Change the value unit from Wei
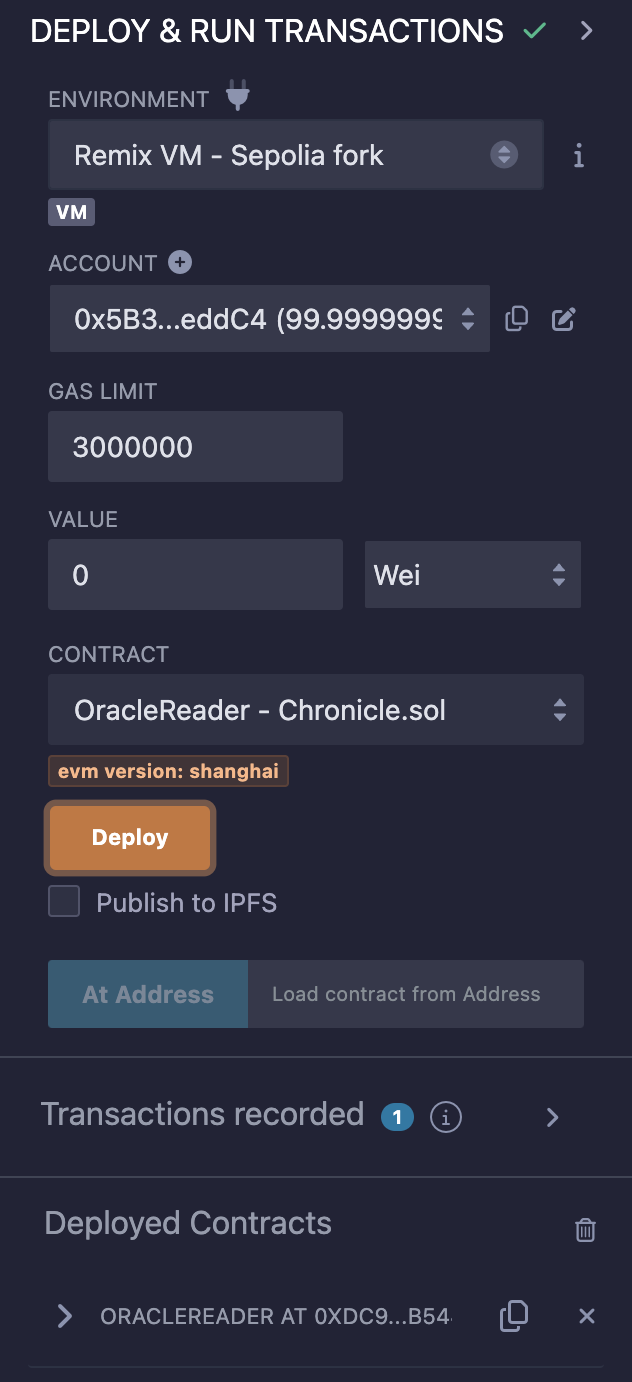Screen dimensions: 632x1382 [x=472, y=574]
